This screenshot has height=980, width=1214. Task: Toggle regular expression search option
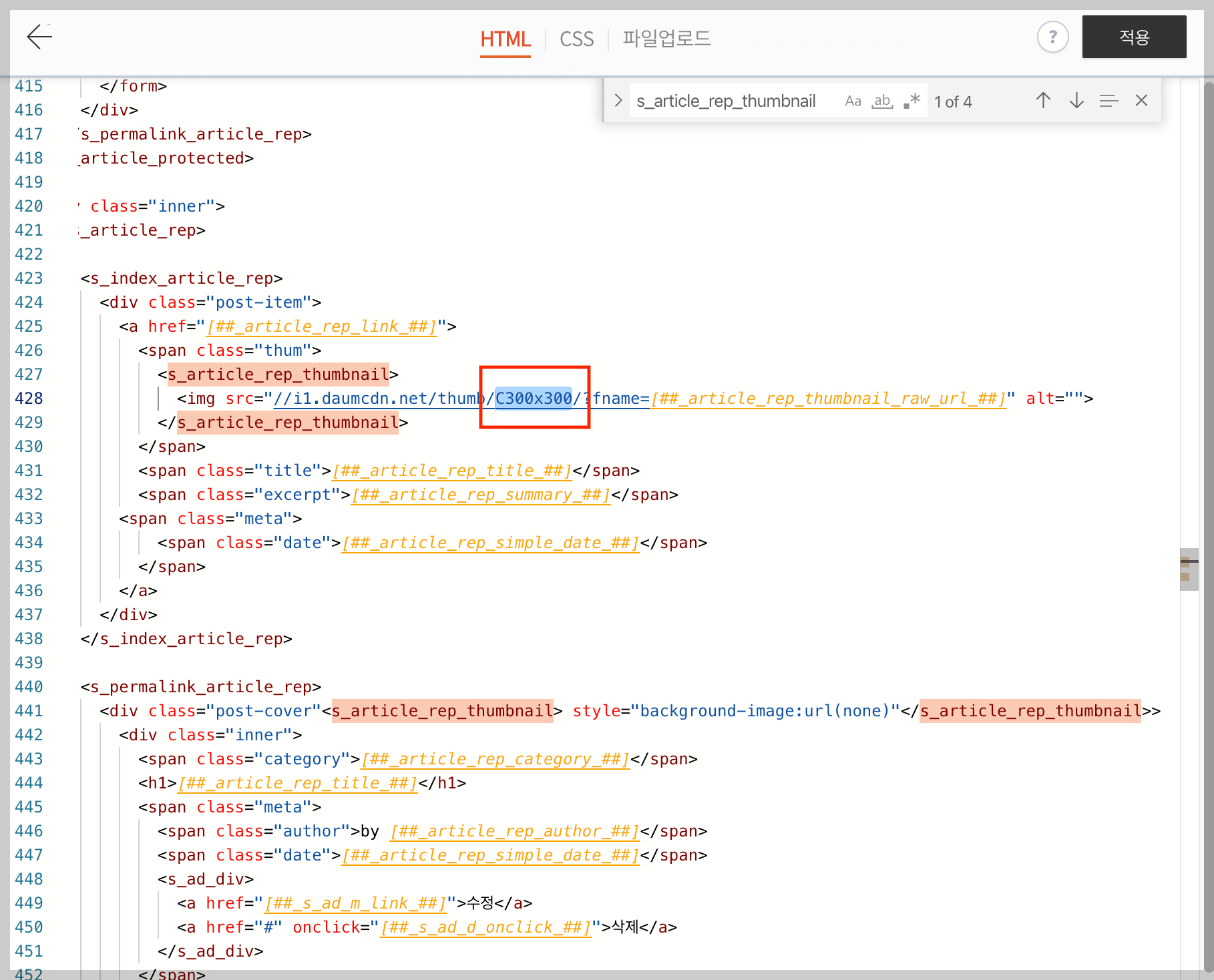(912, 101)
